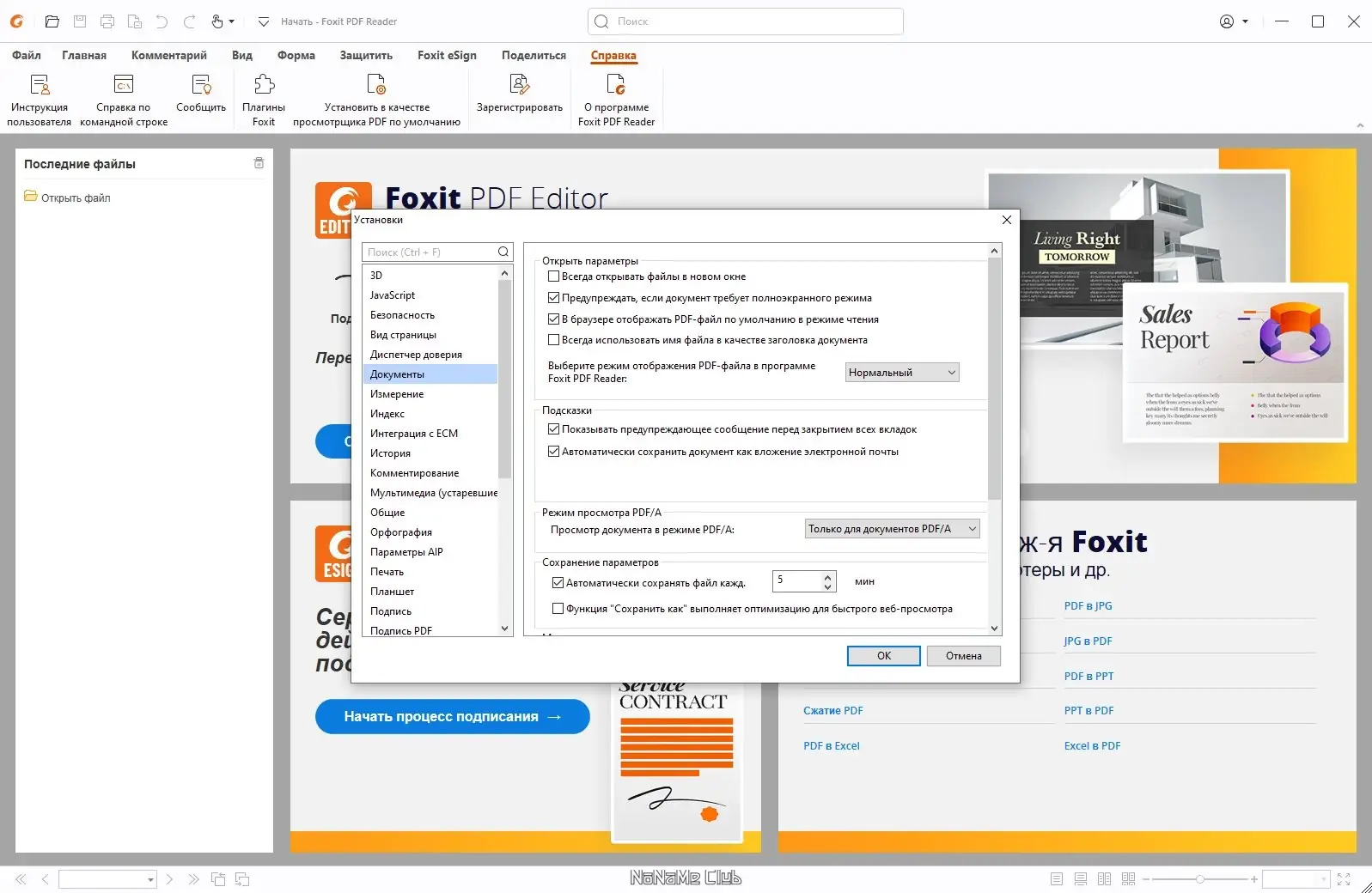Image resolution: width=1372 pixels, height=893 pixels.
Task: Click the preferences category list scrollbar
Action: (x=504, y=378)
